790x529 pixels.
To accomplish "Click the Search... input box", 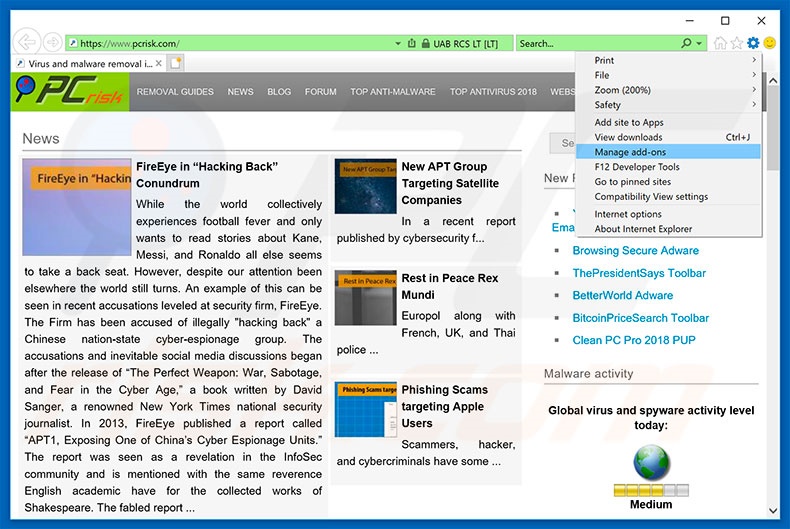I will [x=598, y=43].
